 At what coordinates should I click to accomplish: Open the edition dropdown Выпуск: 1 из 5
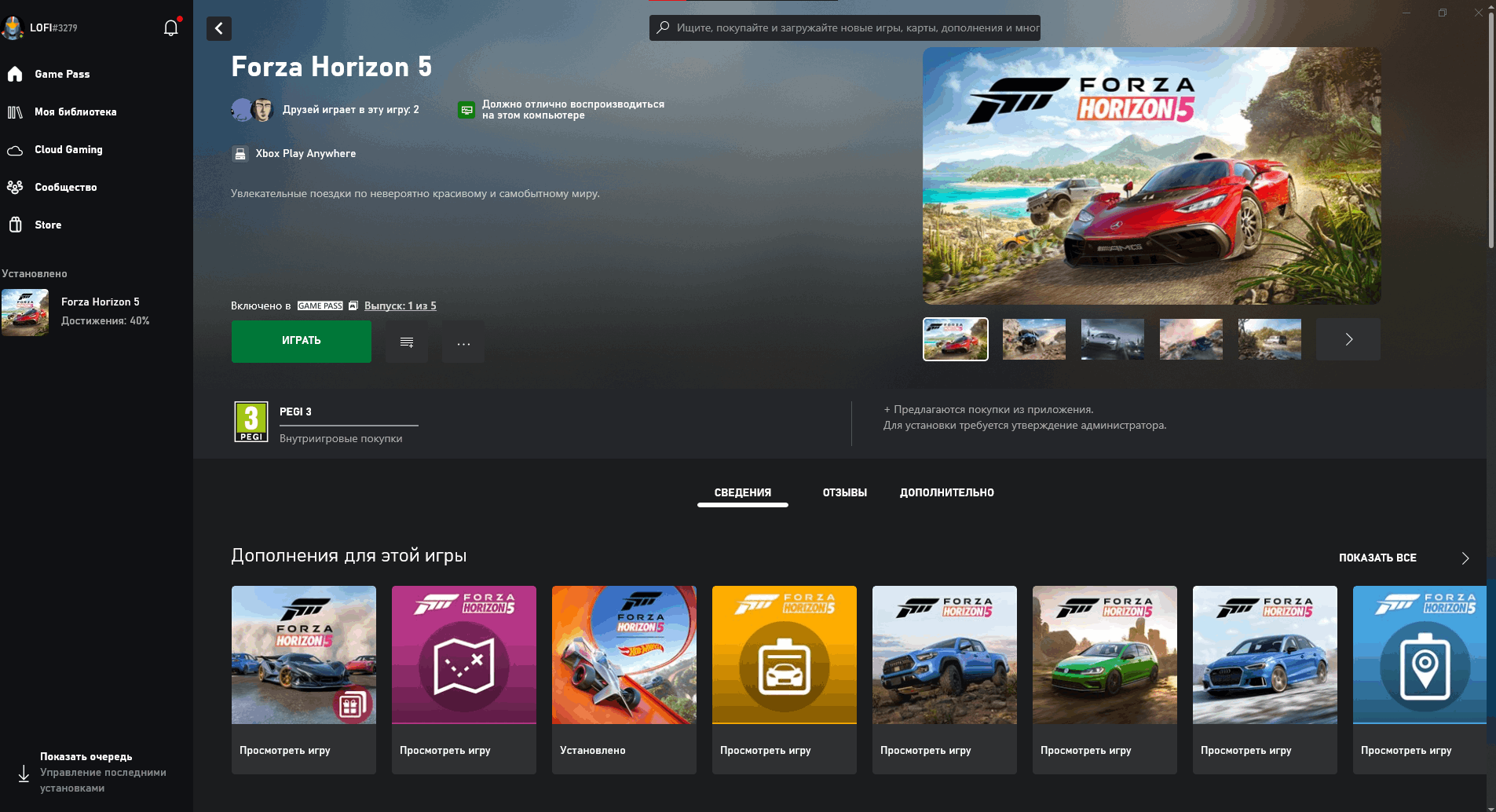click(401, 305)
